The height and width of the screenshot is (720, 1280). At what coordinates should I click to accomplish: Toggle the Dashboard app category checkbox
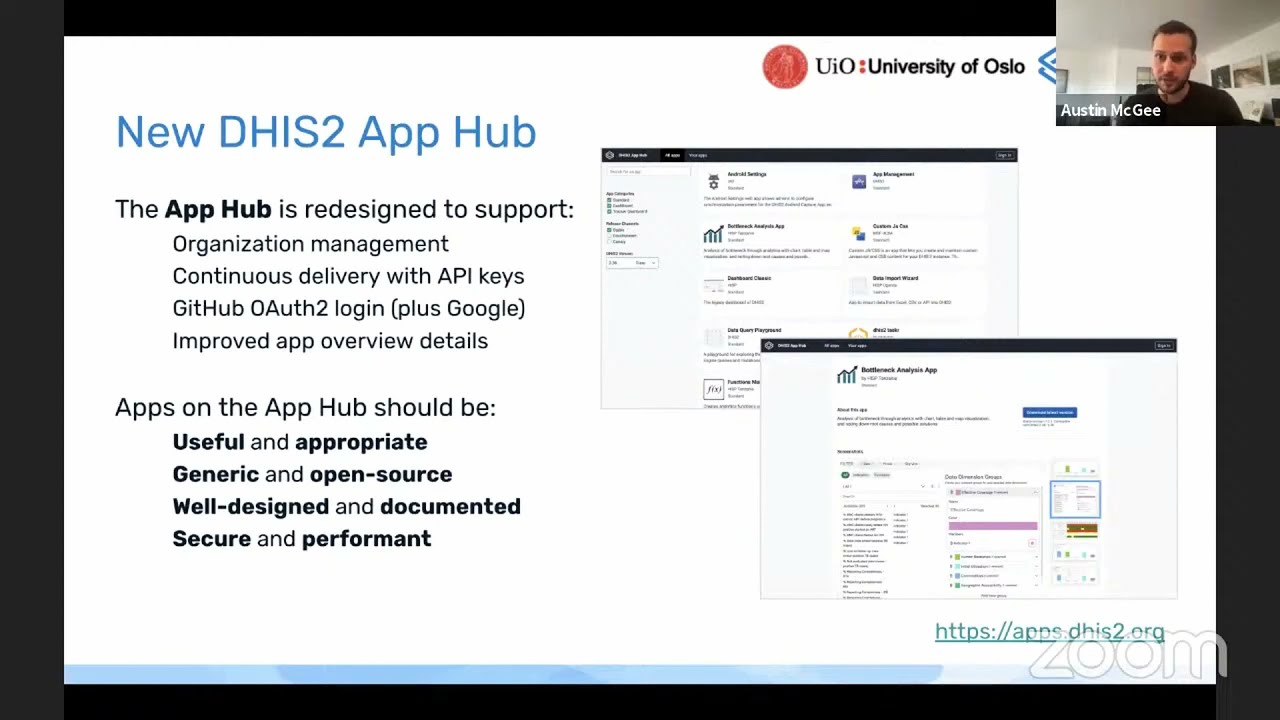(609, 206)
